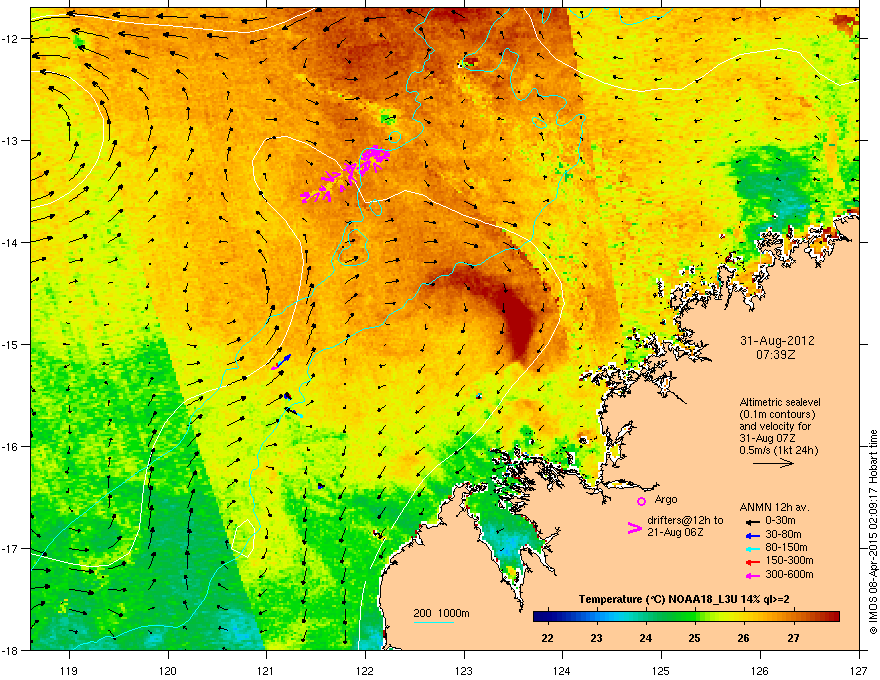
Task: Click the '07:39Z' time label
Action: (x=777, y=355)
